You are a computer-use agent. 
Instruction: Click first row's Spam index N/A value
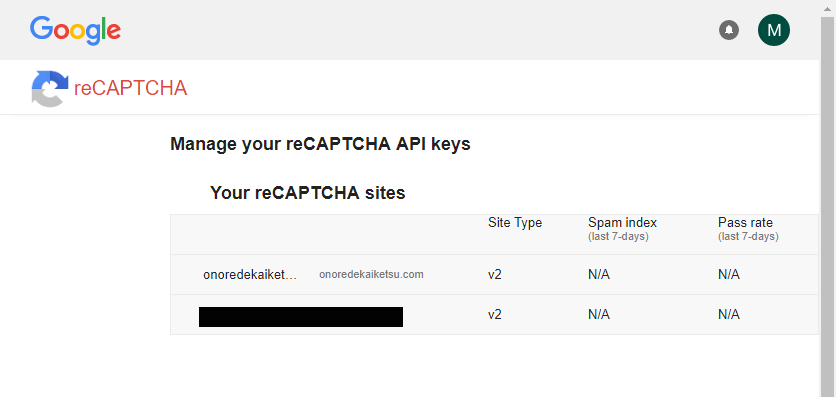(x=599, y=275)
